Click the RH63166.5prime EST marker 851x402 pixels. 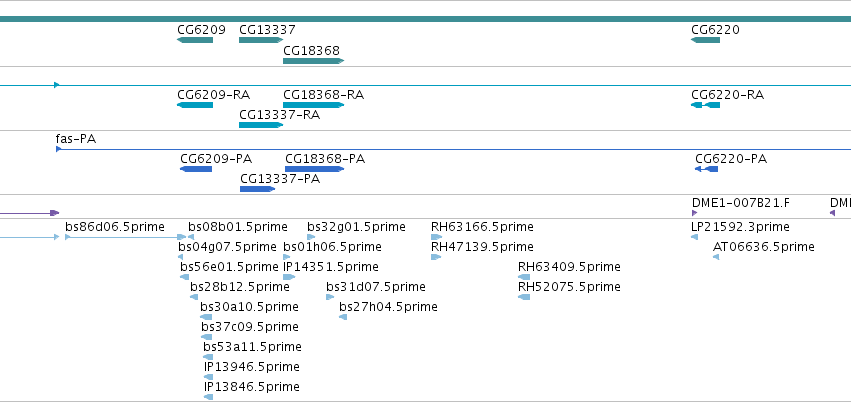tap(436, 237)
